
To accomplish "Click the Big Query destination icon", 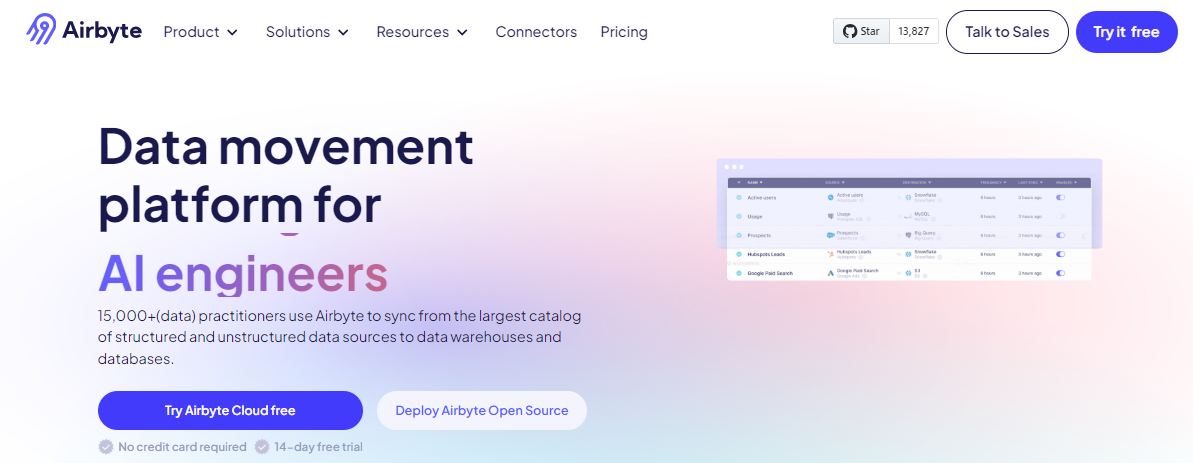I will pos(908,235).
